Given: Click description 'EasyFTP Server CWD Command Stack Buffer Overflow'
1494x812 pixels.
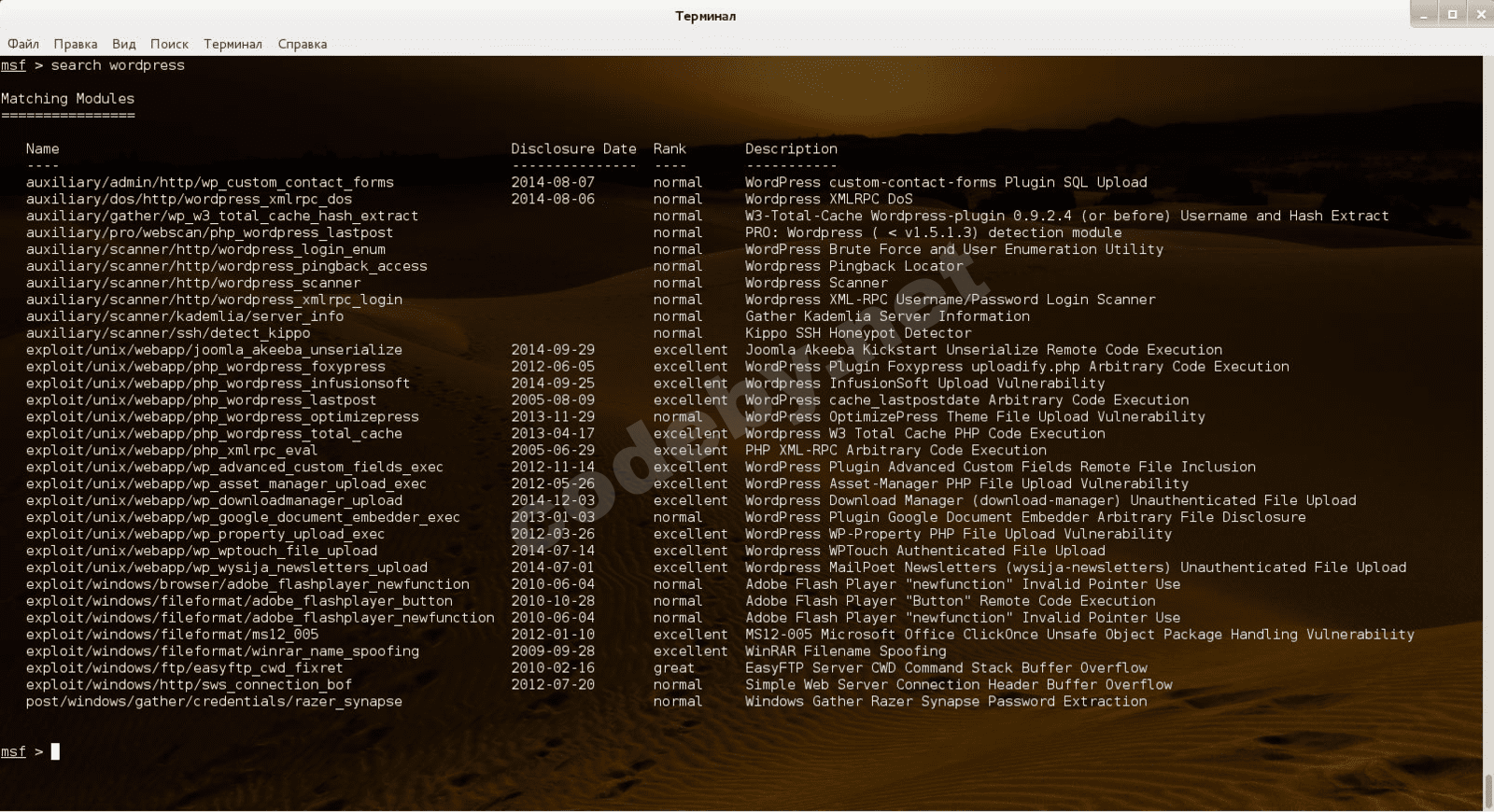Looking at the screenshot, I should 947,670.
